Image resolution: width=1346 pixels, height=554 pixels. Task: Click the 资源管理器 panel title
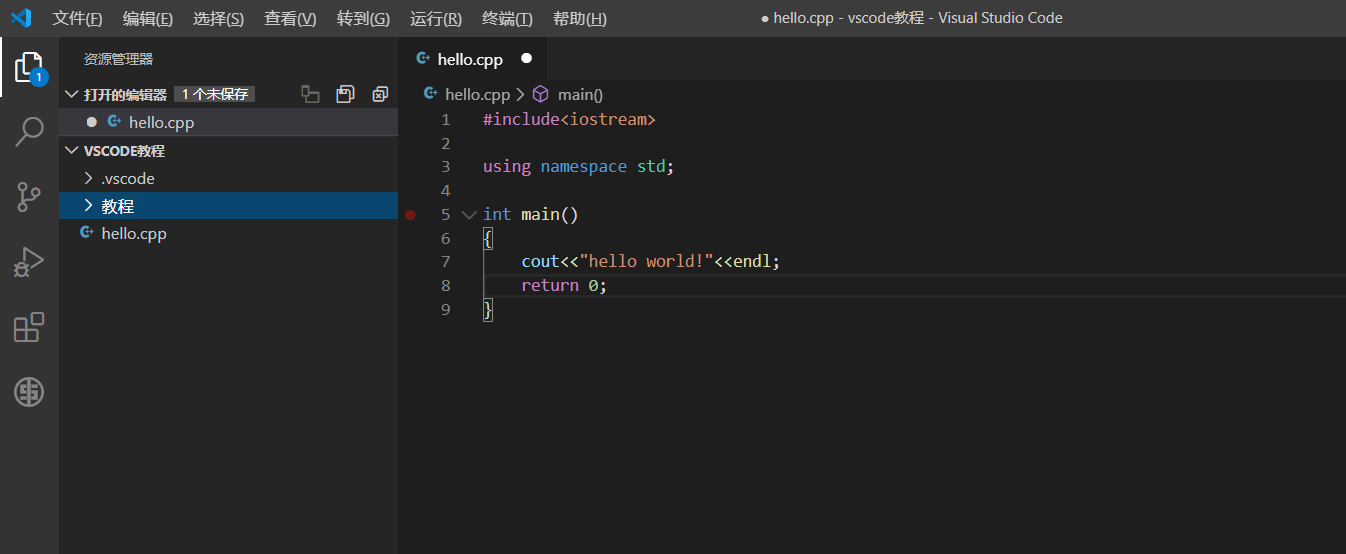118,60
